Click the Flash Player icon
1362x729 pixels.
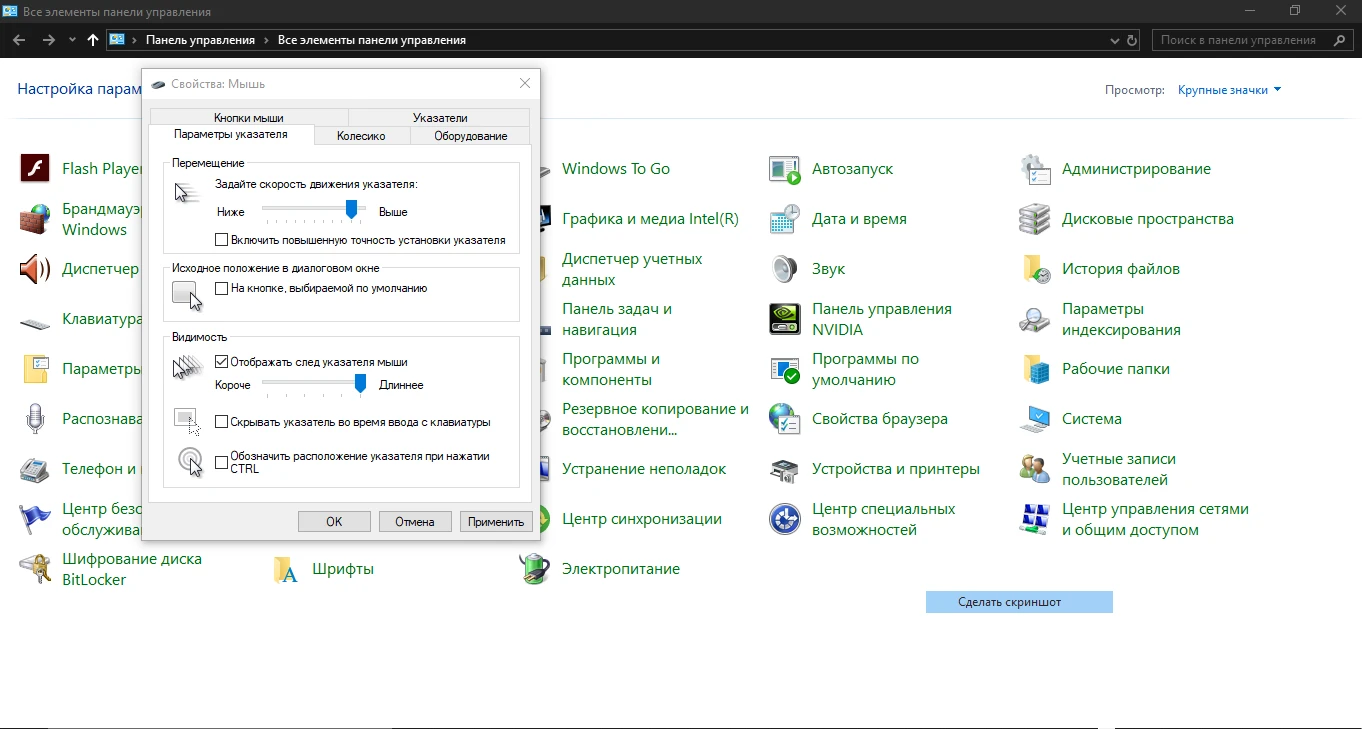pos(35,168)
